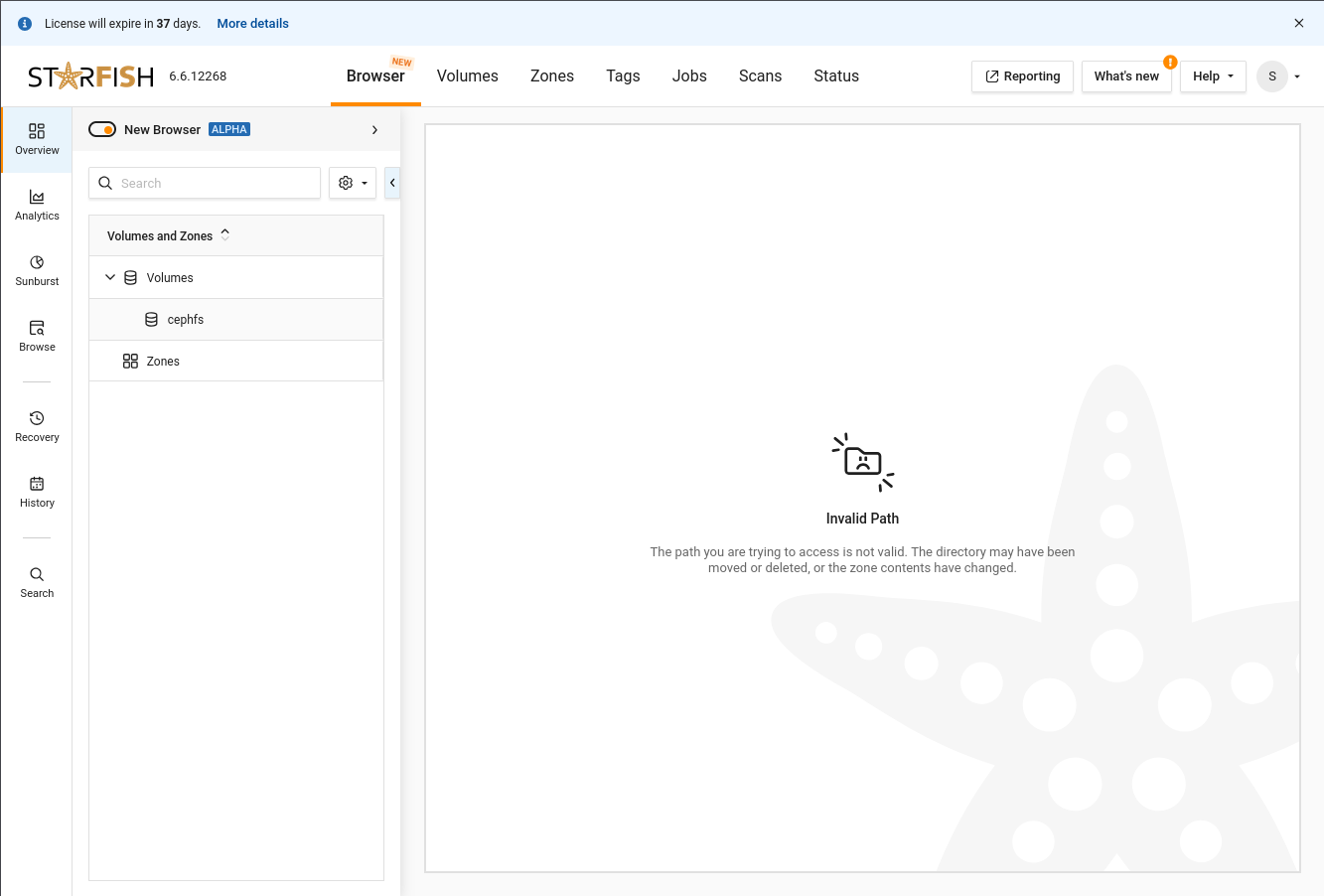Open the Sunburst chart view

point(37,270)
